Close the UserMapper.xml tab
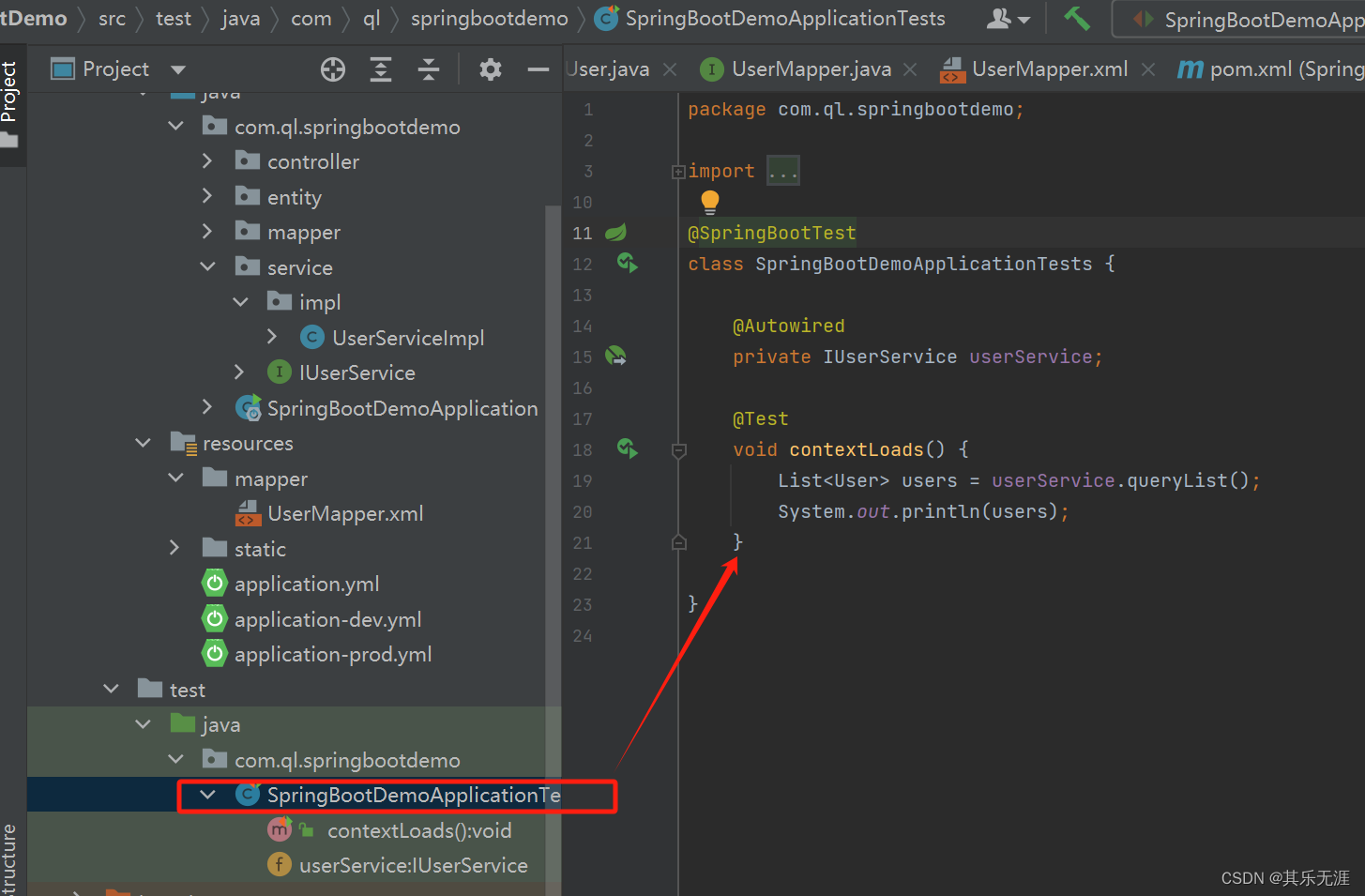This screenshot has width=1365, height=896. point(1148,69)
